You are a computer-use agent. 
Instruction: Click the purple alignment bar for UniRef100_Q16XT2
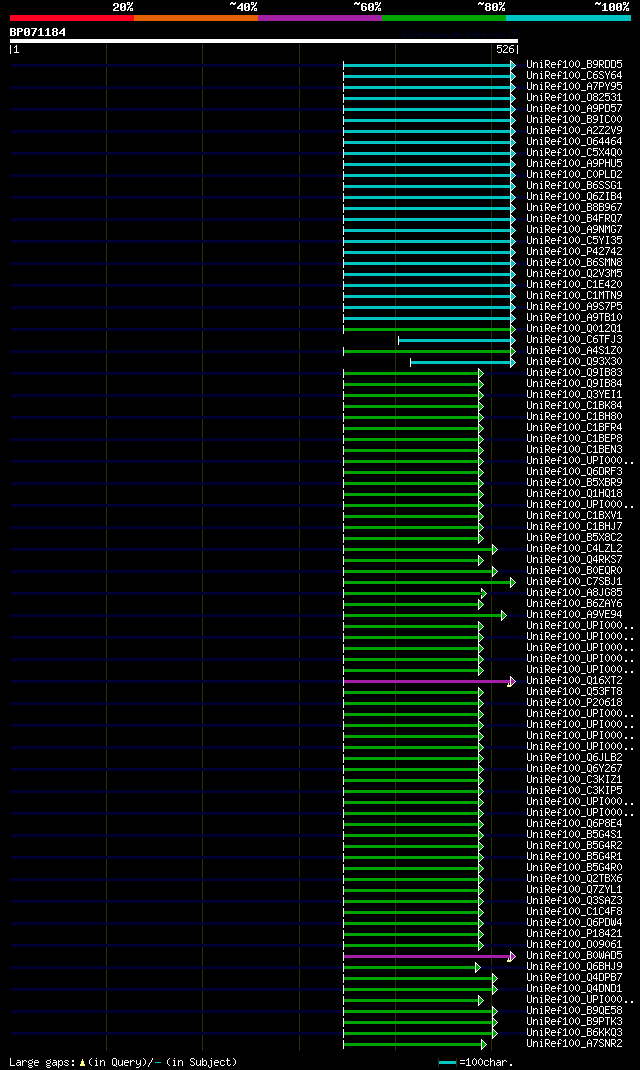pos(429,681)
